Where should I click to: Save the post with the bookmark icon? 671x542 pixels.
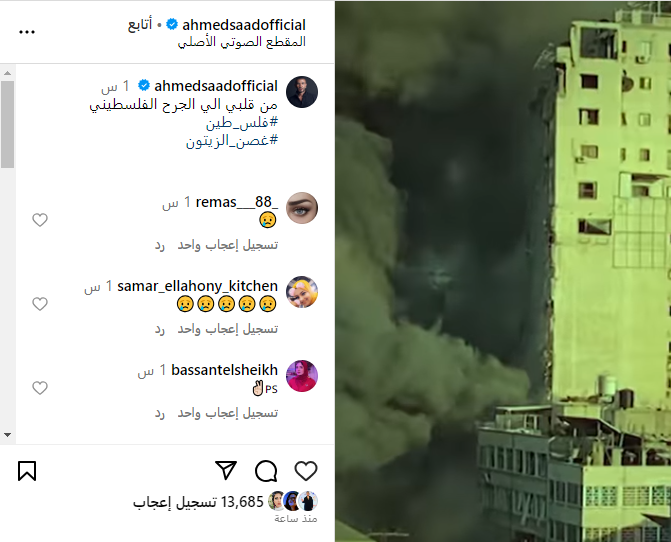tap(27, 471)
